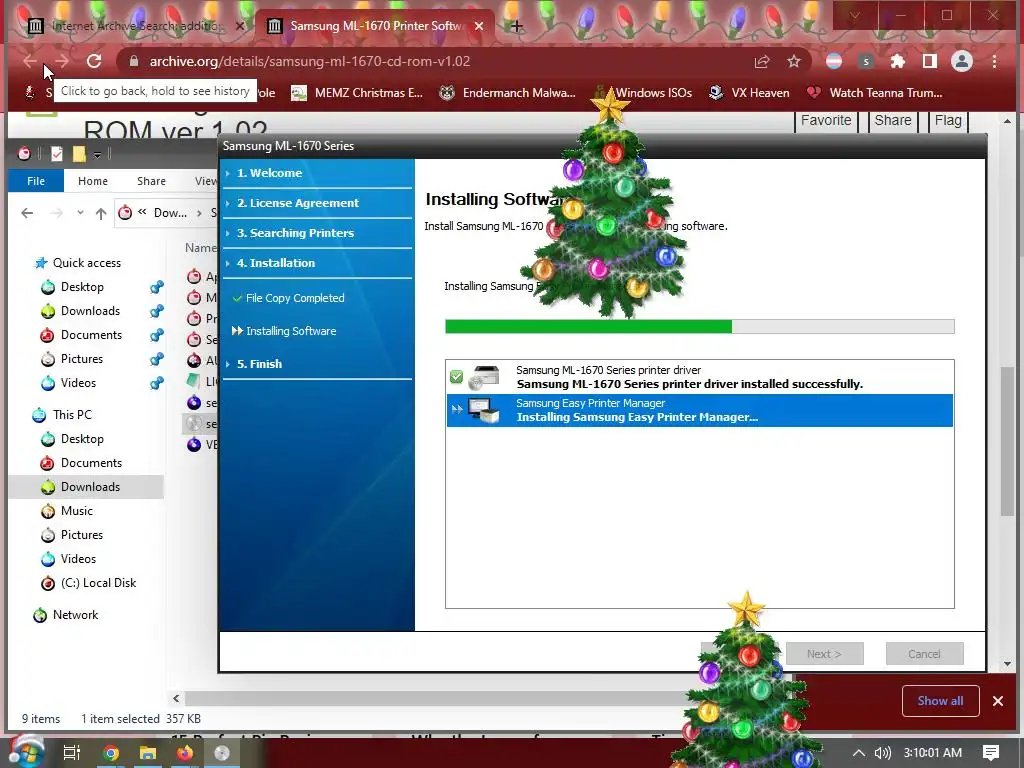Viewport: 1024px width, 768px height.
Task: Reload the archive.org page
Action: pos(94,61)
